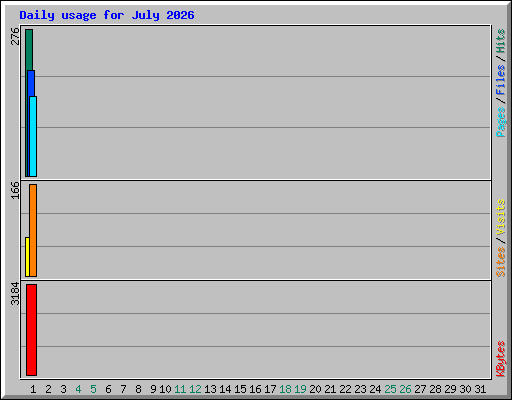Click the Pages legend label
Viewport: 512px width, 400px height.
(501, 122)
